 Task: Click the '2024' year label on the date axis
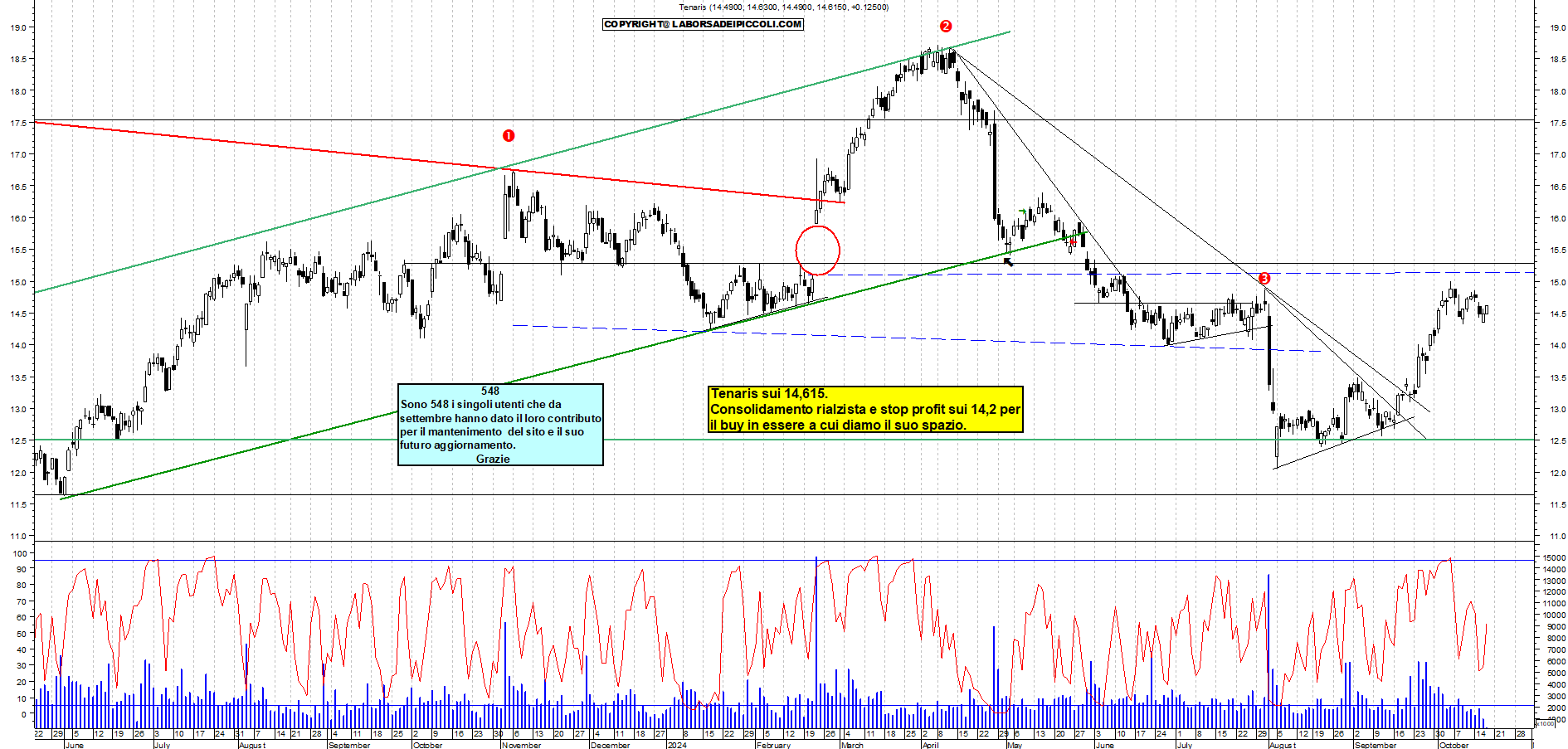pos(677,745)
